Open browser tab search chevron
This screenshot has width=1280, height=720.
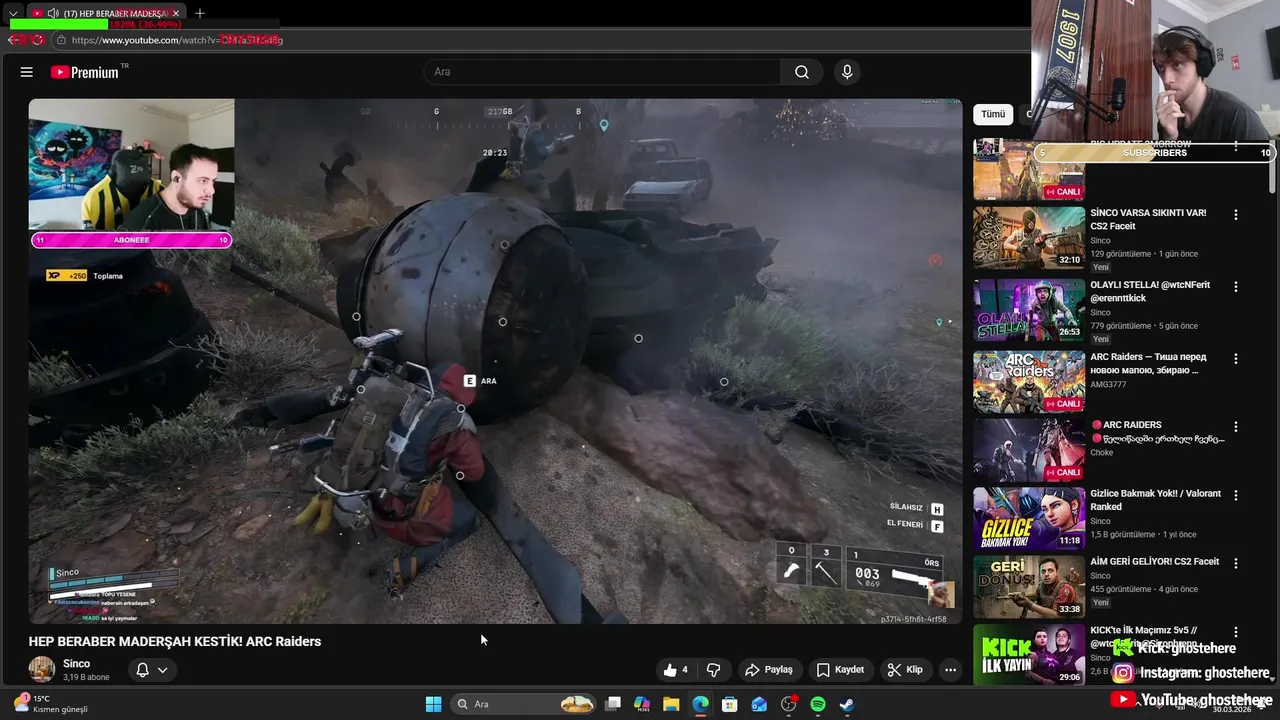[13, 14]
